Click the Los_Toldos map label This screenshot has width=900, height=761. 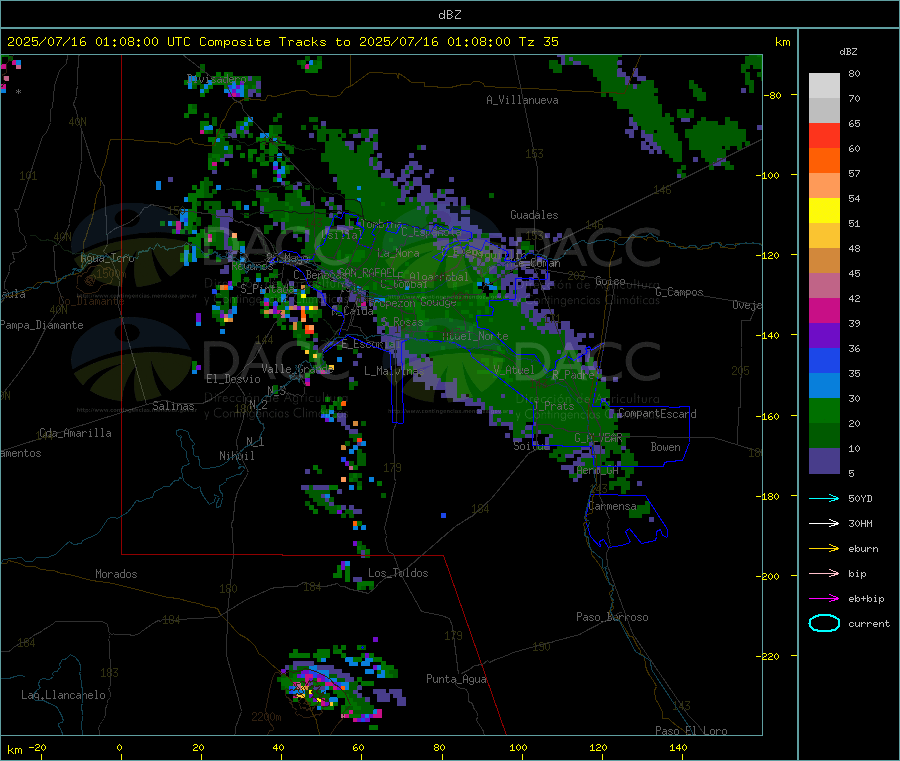click(x=398, y=573)
